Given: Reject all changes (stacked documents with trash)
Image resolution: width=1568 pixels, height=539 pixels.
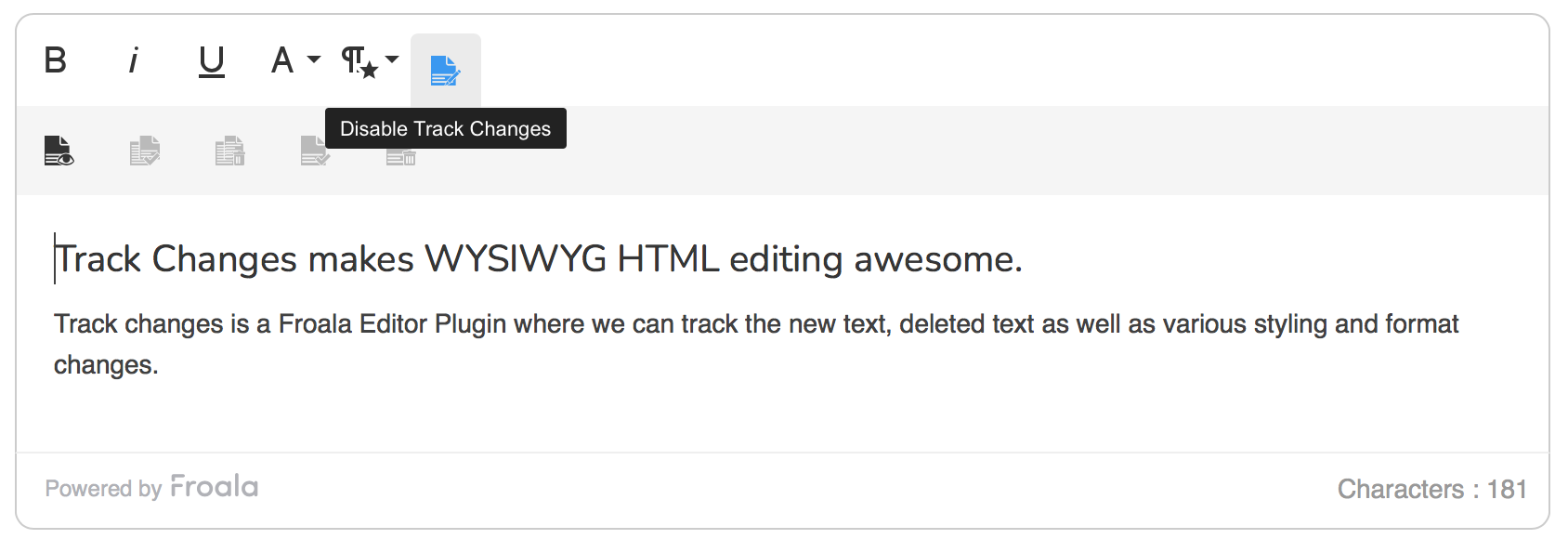Looking at the screenshot, I should point(229,151).
